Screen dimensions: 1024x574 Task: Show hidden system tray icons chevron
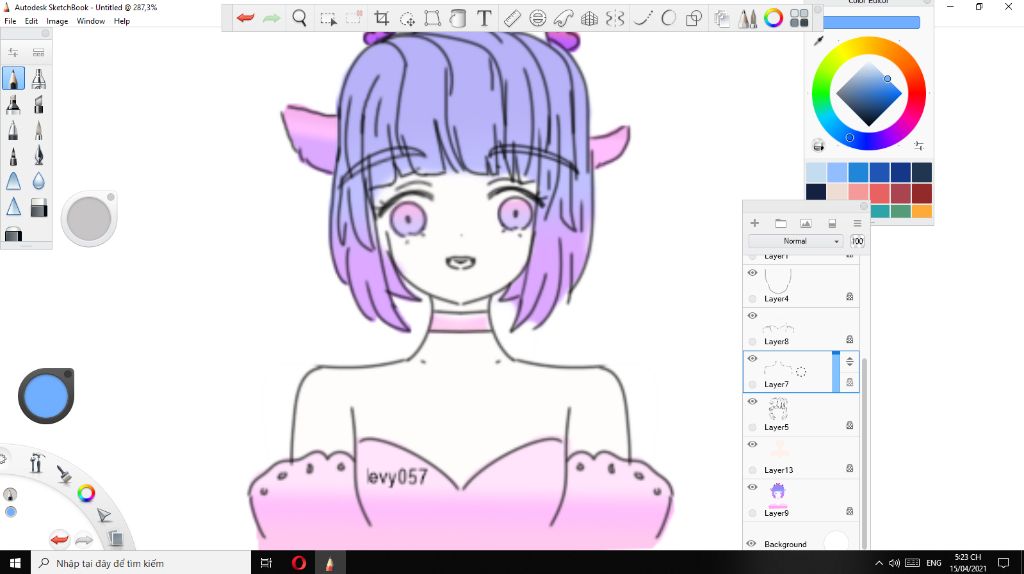[x=878, y=563]
